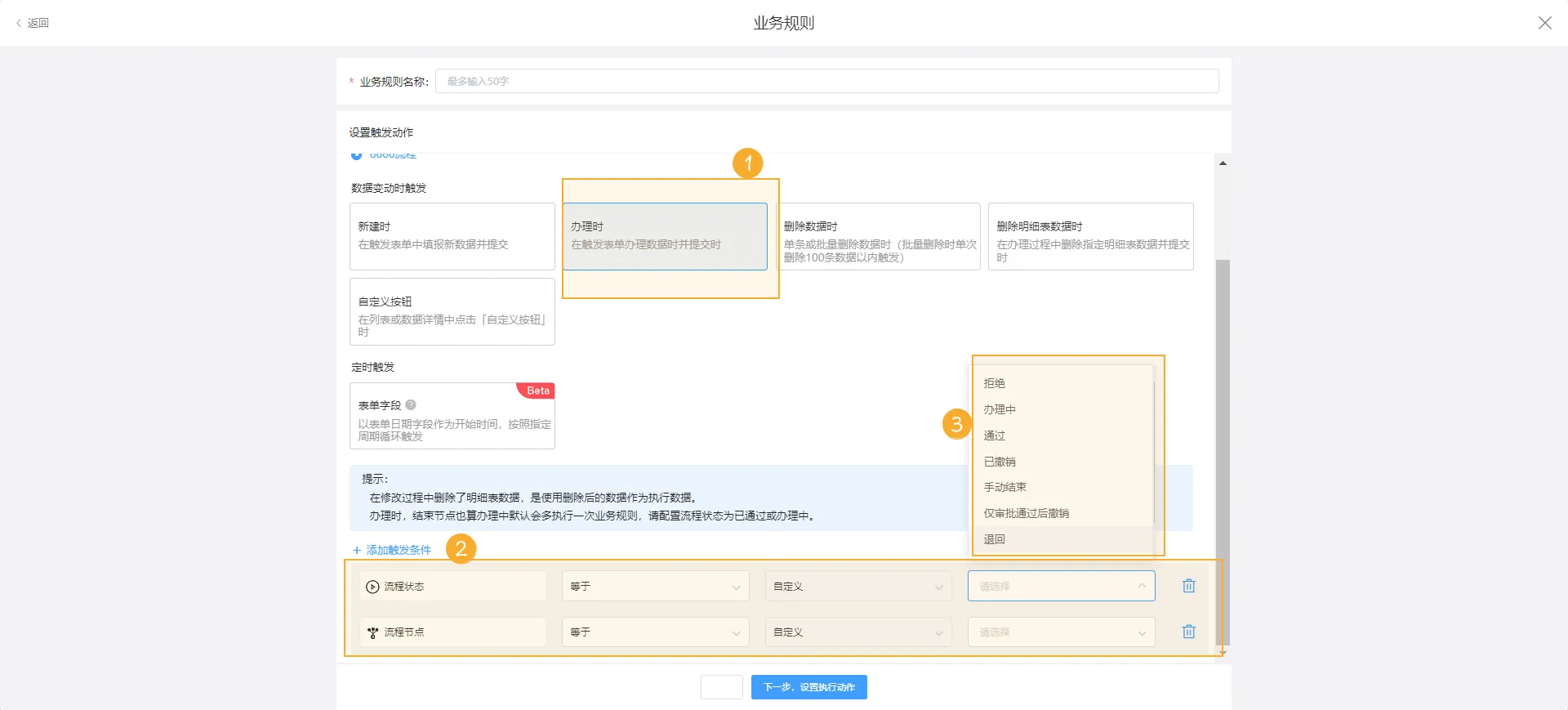Click the 业务规则名称 input field
Screen dimensions: 1568x710
(826, 81)
